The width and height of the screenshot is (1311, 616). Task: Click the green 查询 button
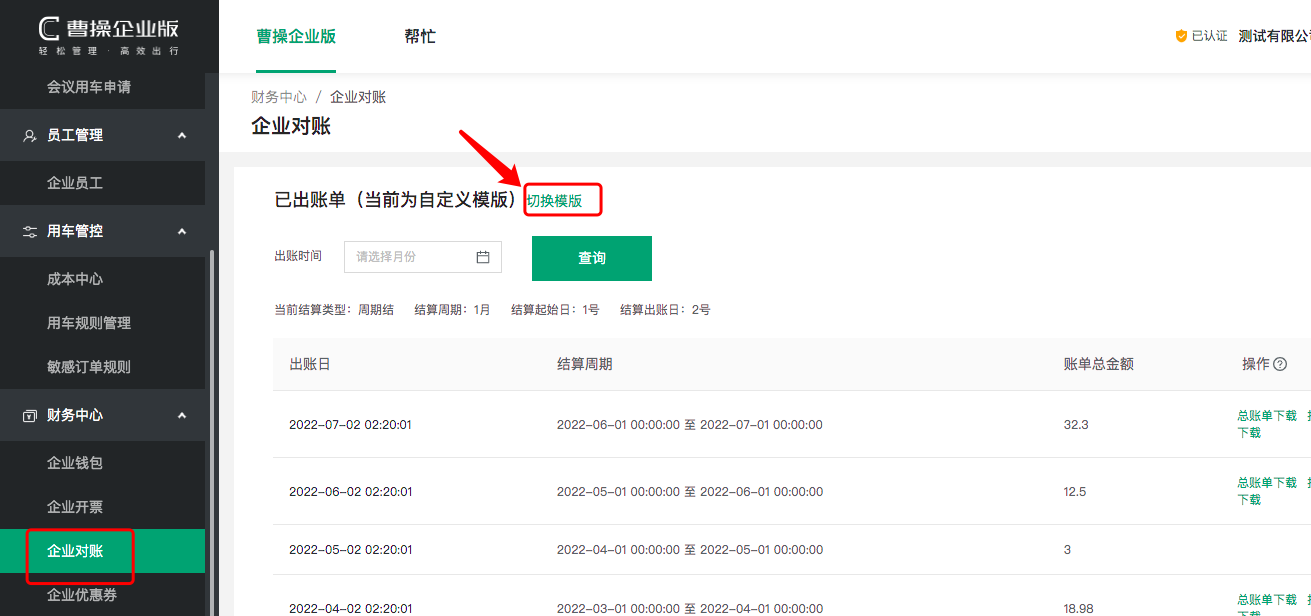tap(592, 258)
